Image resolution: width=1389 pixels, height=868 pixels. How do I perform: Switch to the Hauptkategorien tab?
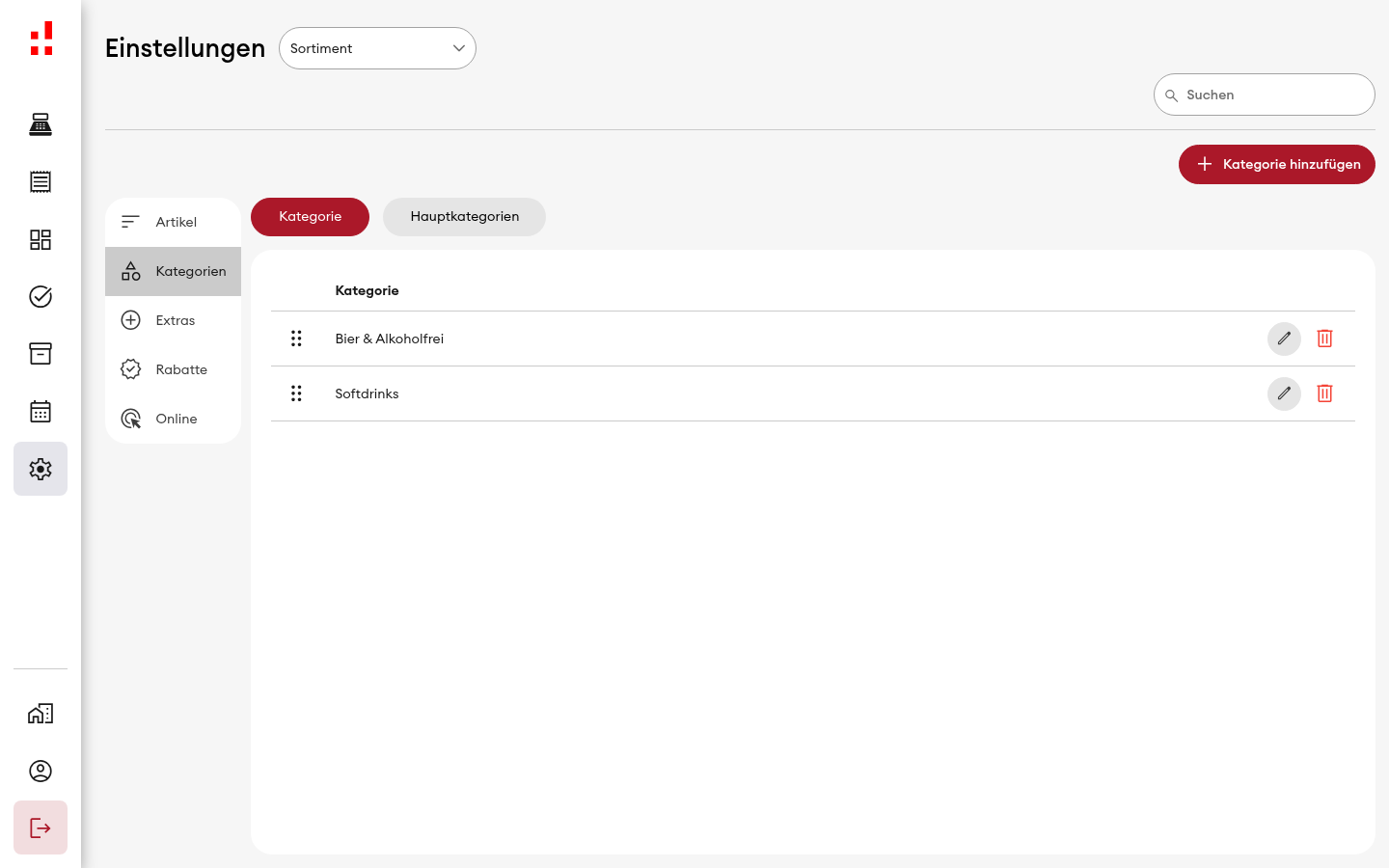pos(464,216)
